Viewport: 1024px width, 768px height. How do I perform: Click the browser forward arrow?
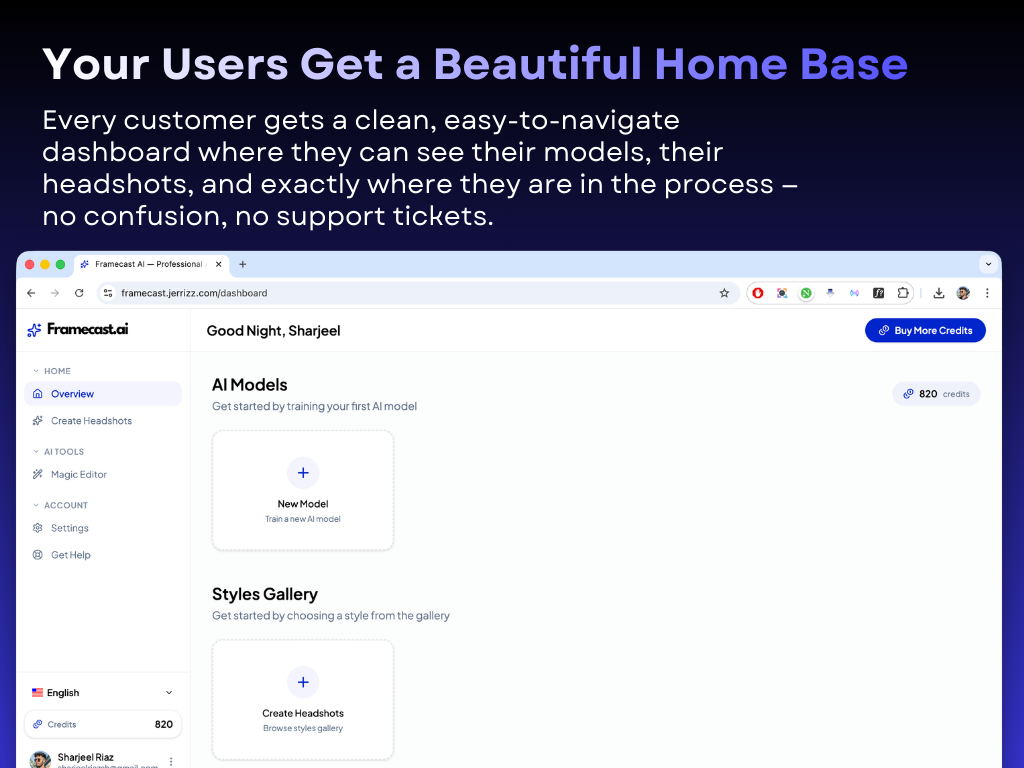point(55,293)
